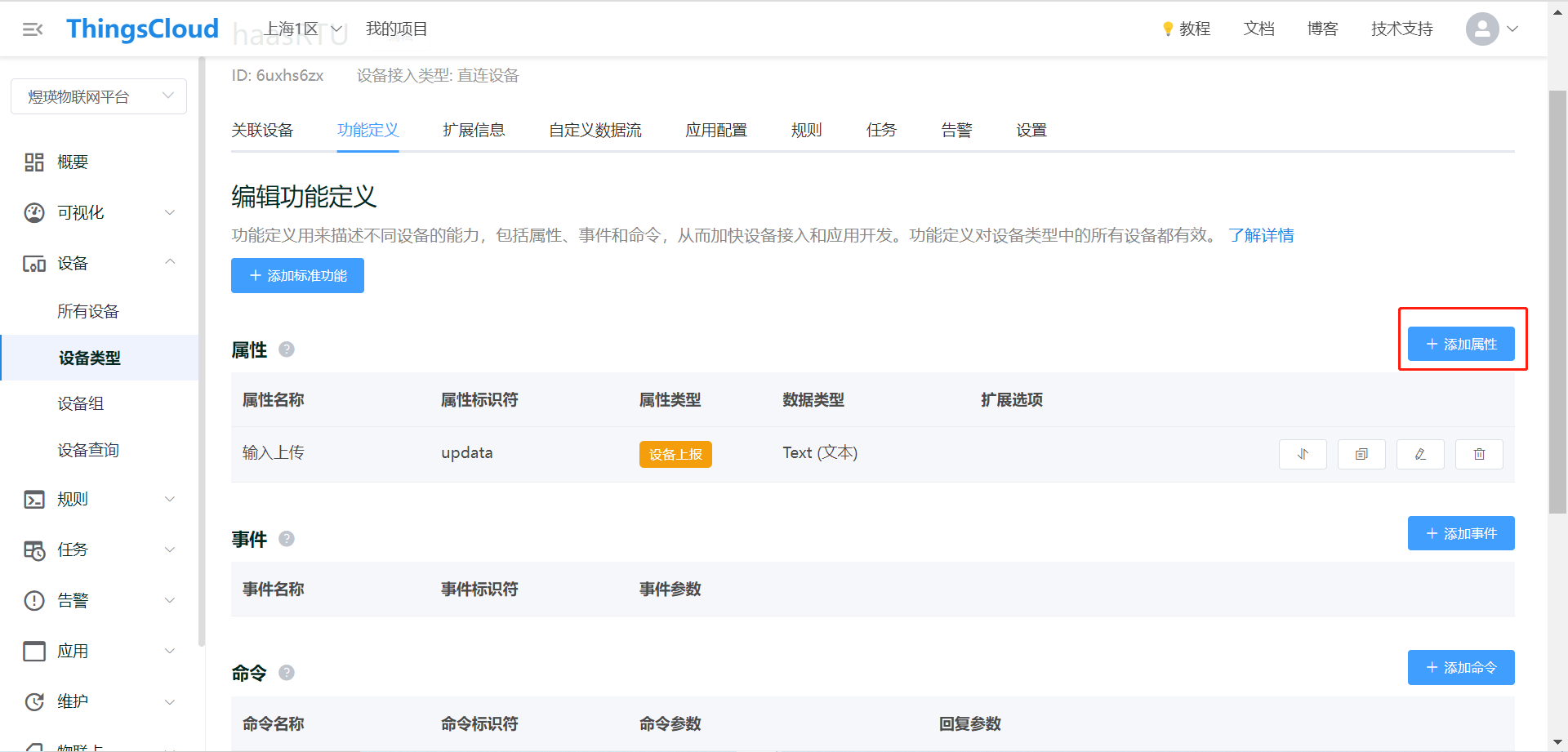Click the ThingsCloud logo
The width and height of the screenshot is (1568, 752).
[142, 29]
